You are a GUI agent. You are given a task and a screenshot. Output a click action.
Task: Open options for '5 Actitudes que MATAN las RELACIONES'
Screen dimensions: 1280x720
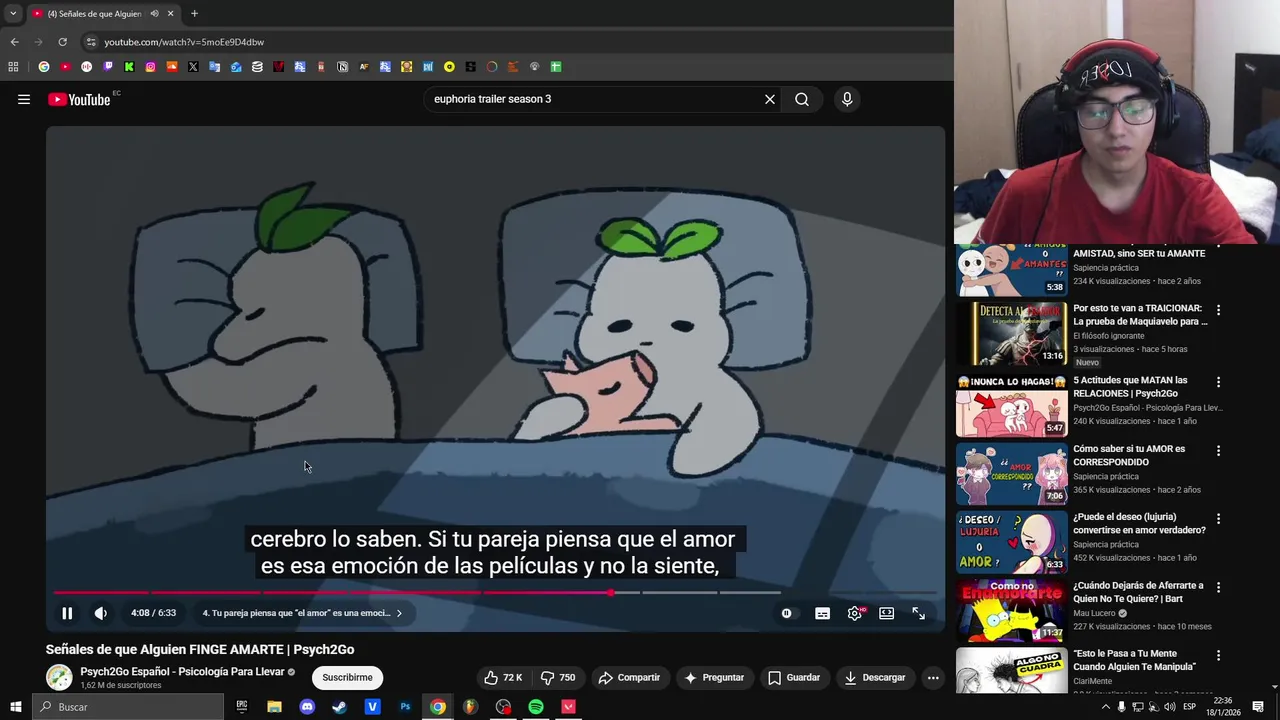point(1218,382)
